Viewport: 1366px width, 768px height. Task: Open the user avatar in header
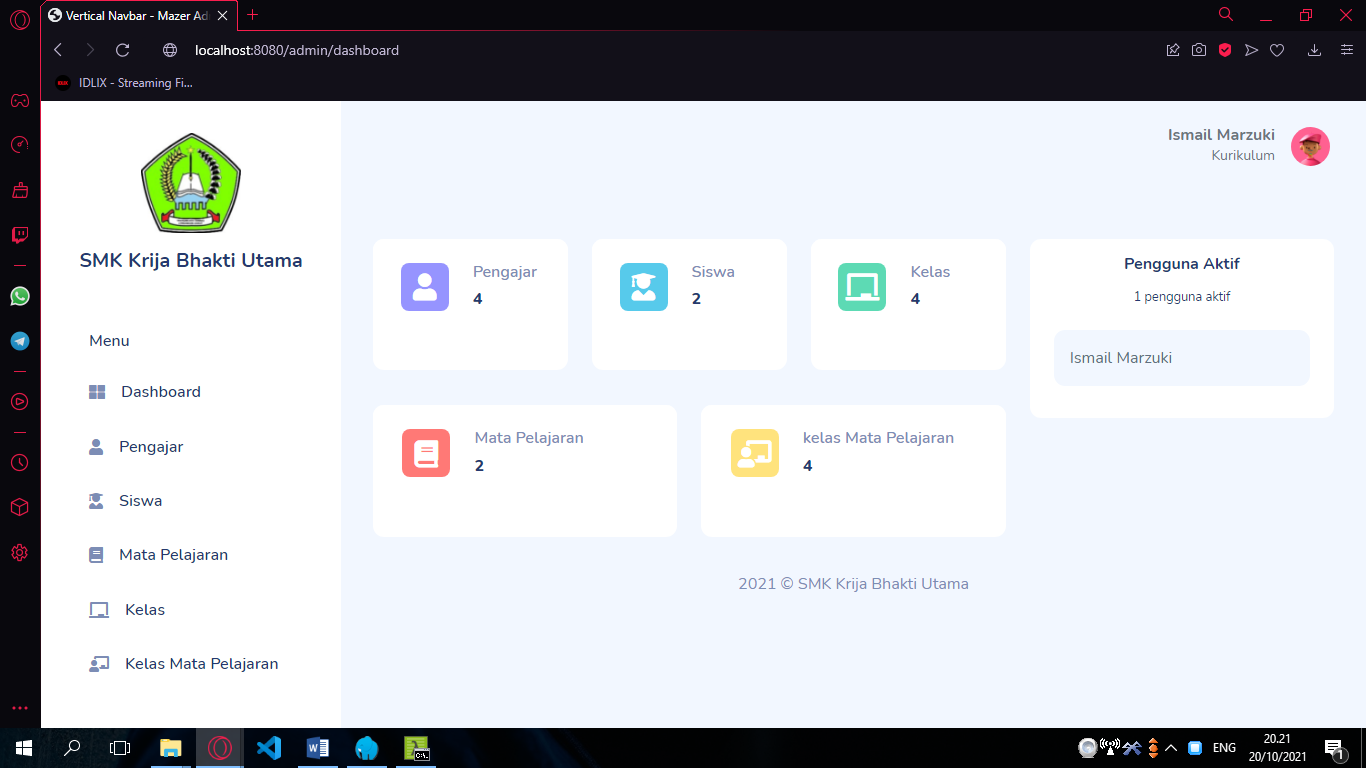[1310, 146]
